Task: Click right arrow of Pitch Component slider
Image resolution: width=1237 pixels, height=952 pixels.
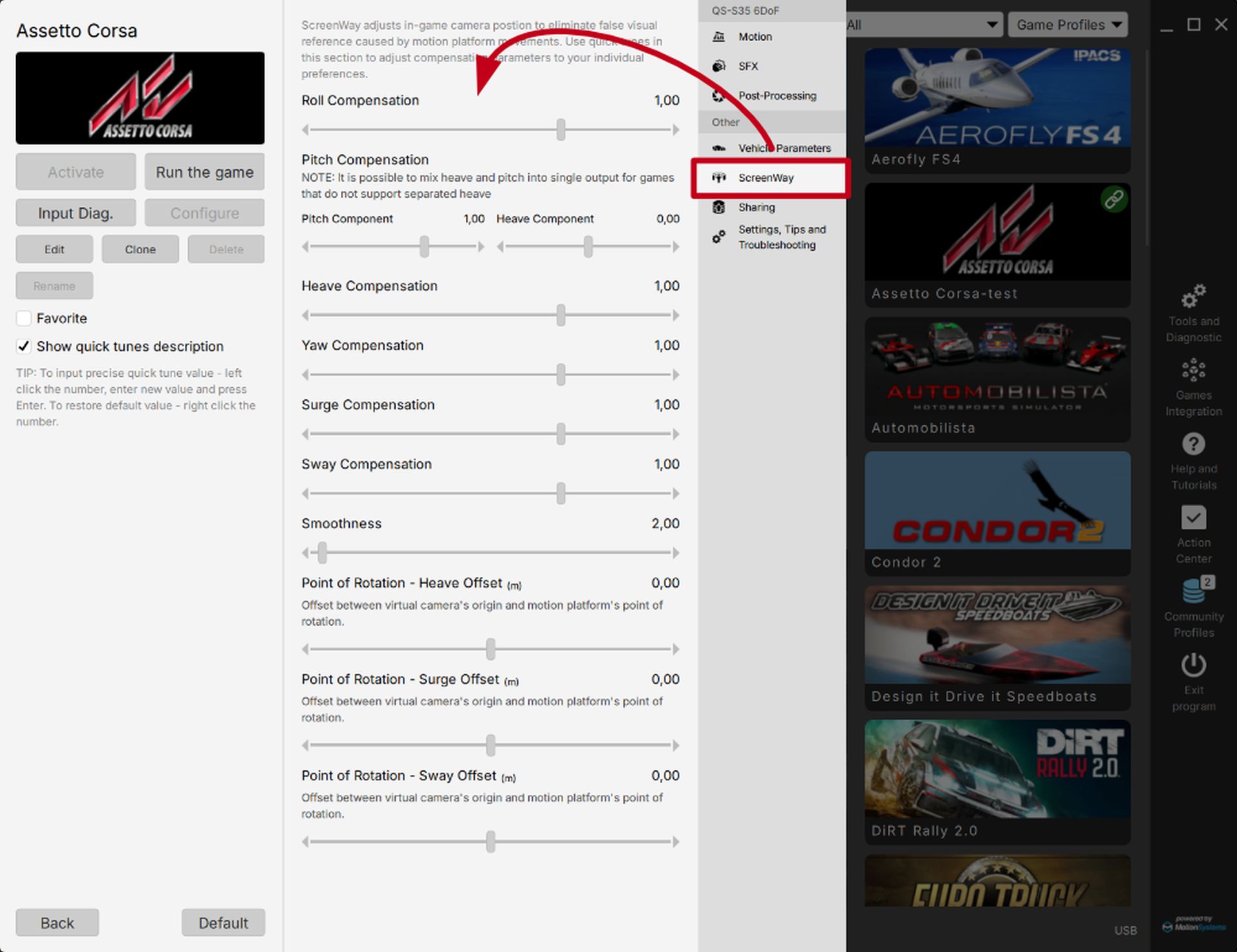Action: click(481, 247)
